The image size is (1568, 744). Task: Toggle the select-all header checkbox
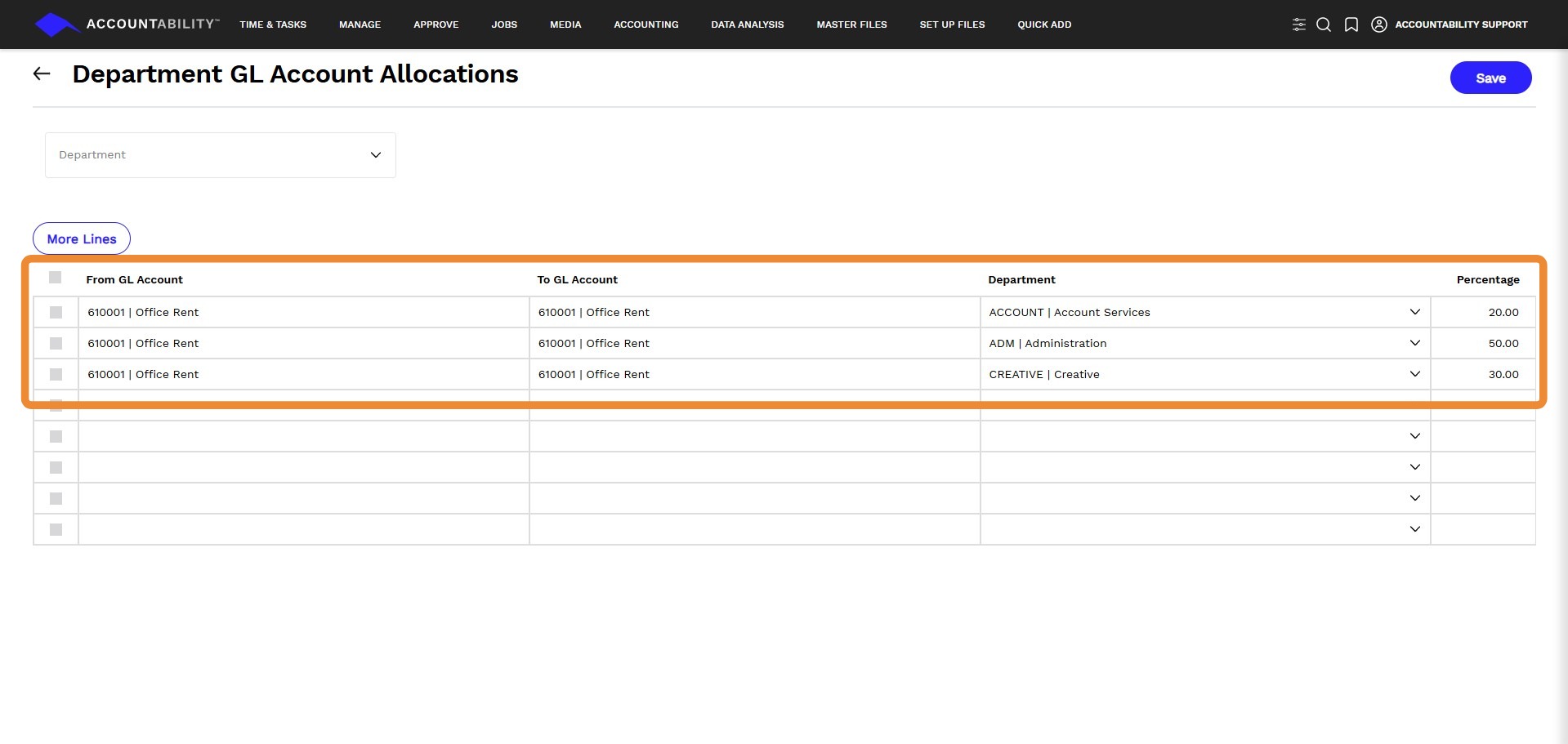point(55,278)
